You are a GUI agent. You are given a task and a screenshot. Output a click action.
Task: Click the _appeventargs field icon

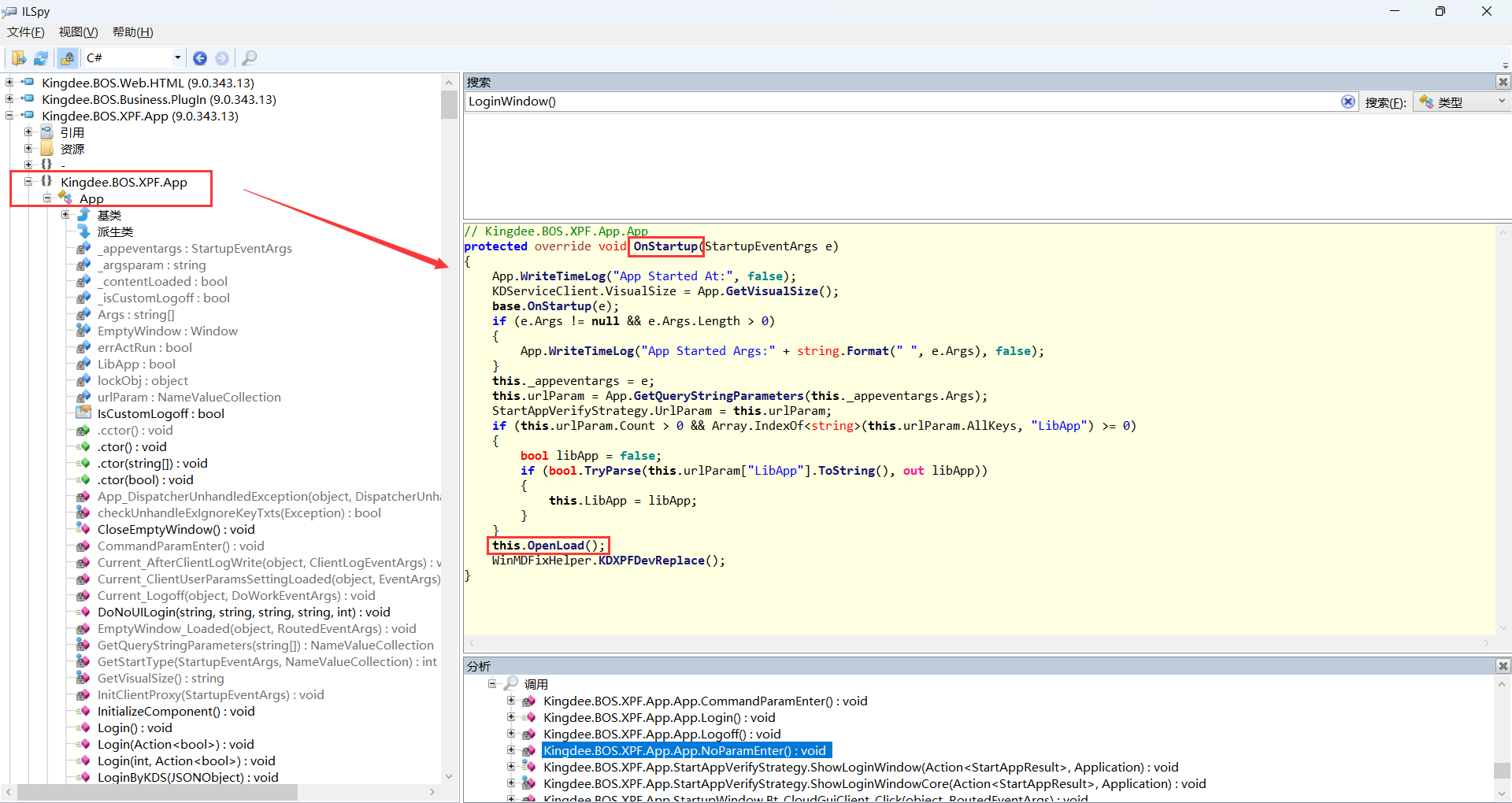coord(83,248)
